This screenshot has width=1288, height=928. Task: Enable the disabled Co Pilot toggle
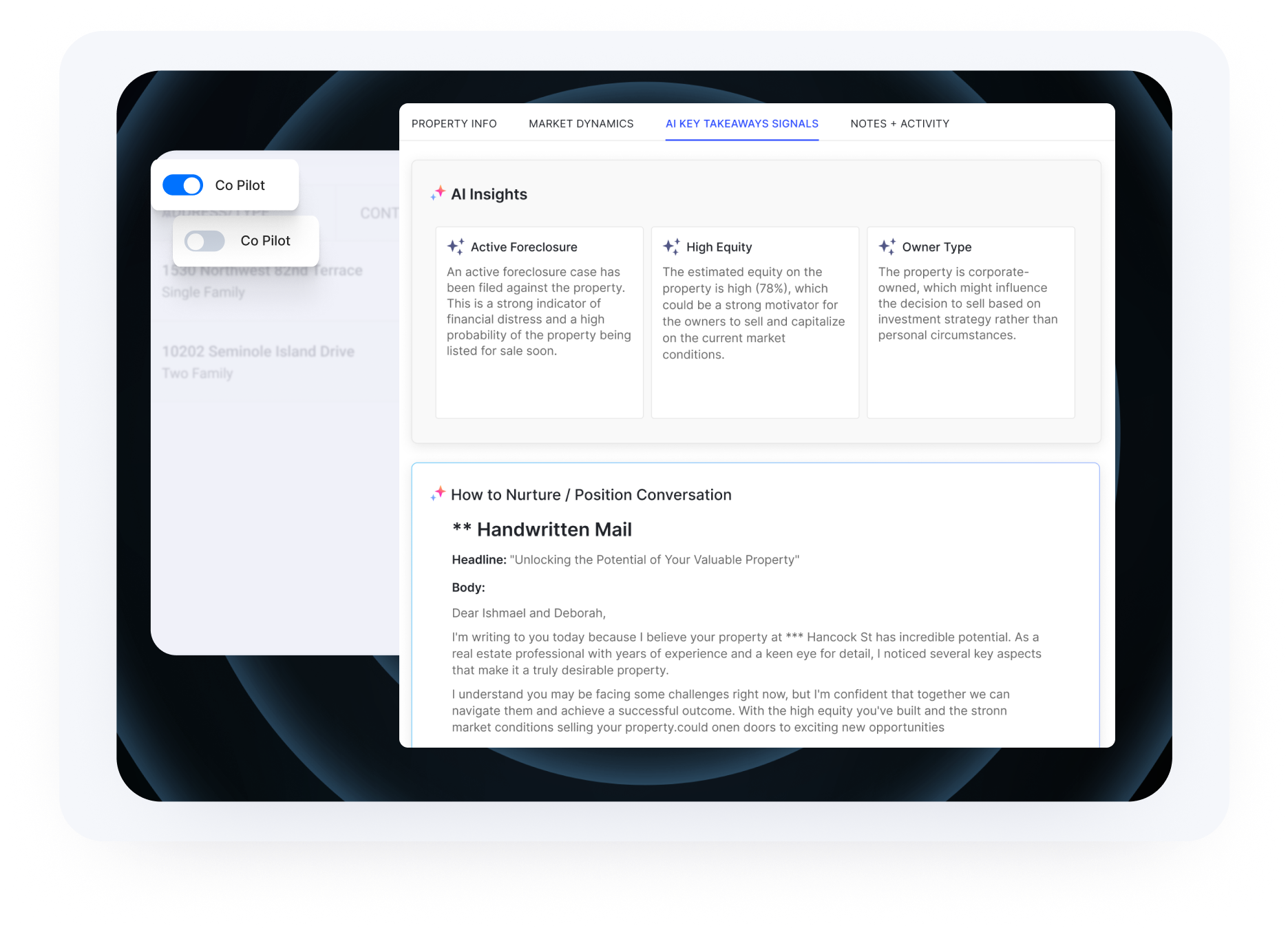pyautogui.click(x=204, y=241)
